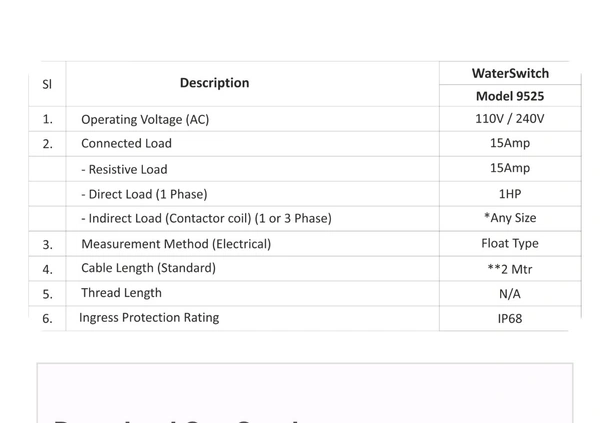The width and height of the screenshot is (600, 423).
Task: Click the "Ingress Protection Rating" row label
Action: 149,318
